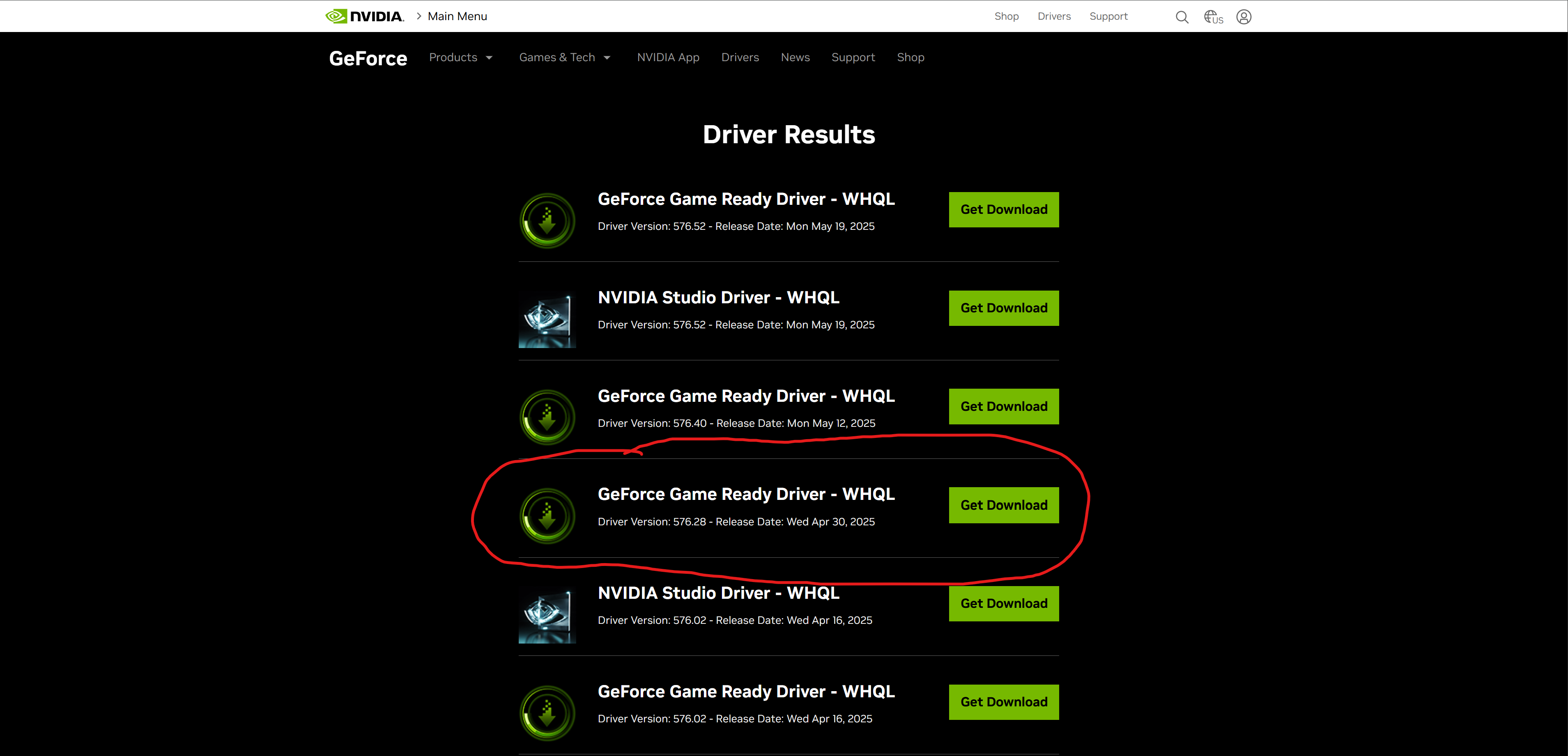
Task: Open the NVIDIA App nav item
Action: click(668, 57)
